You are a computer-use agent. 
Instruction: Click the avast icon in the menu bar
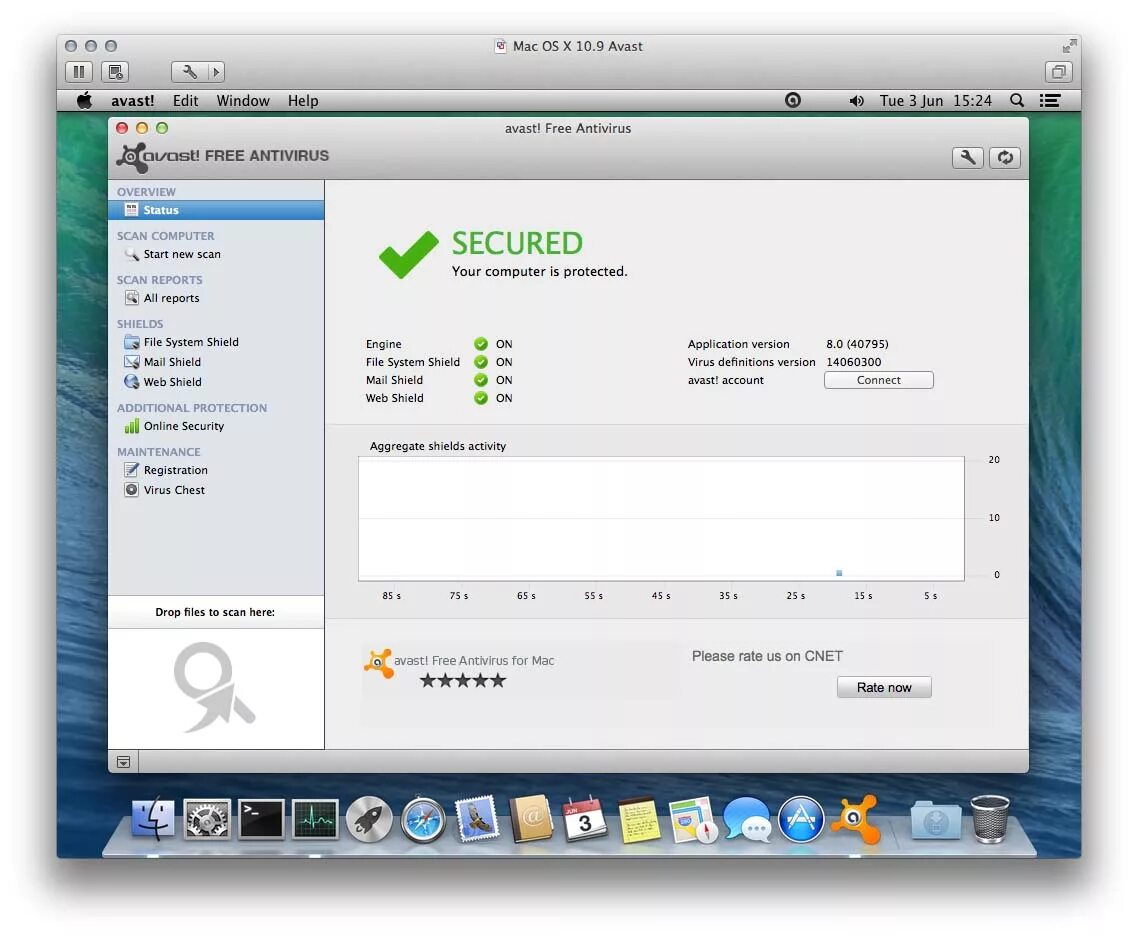pyautogui.click(x=793, y=100)
